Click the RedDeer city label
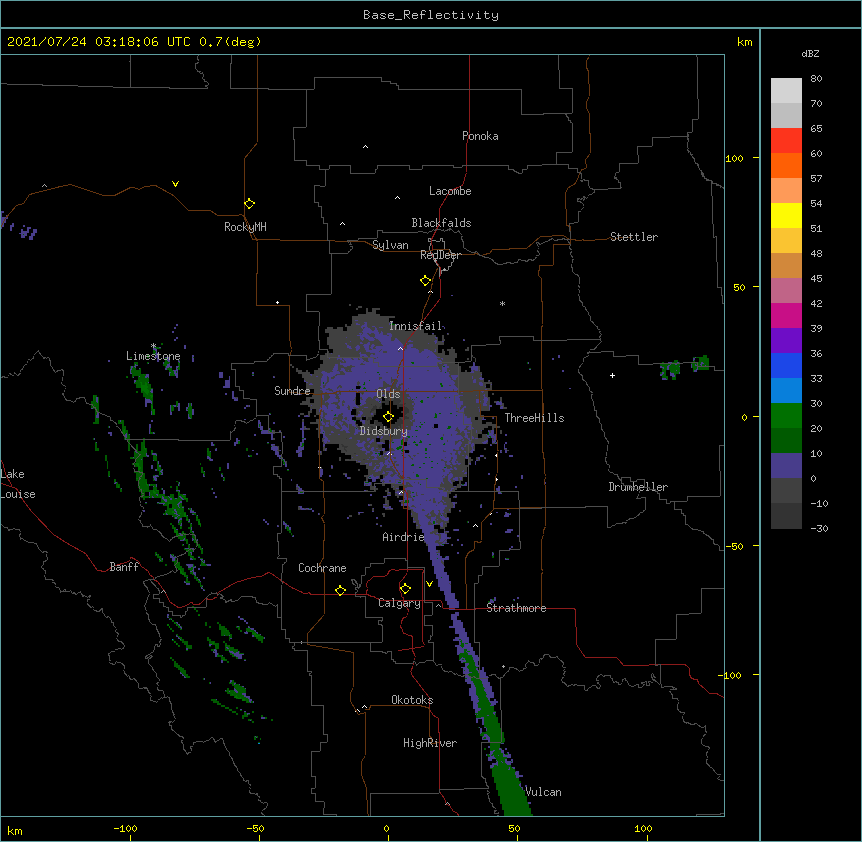Viewport: 862px width, 842px height. (x=440, y=255)
